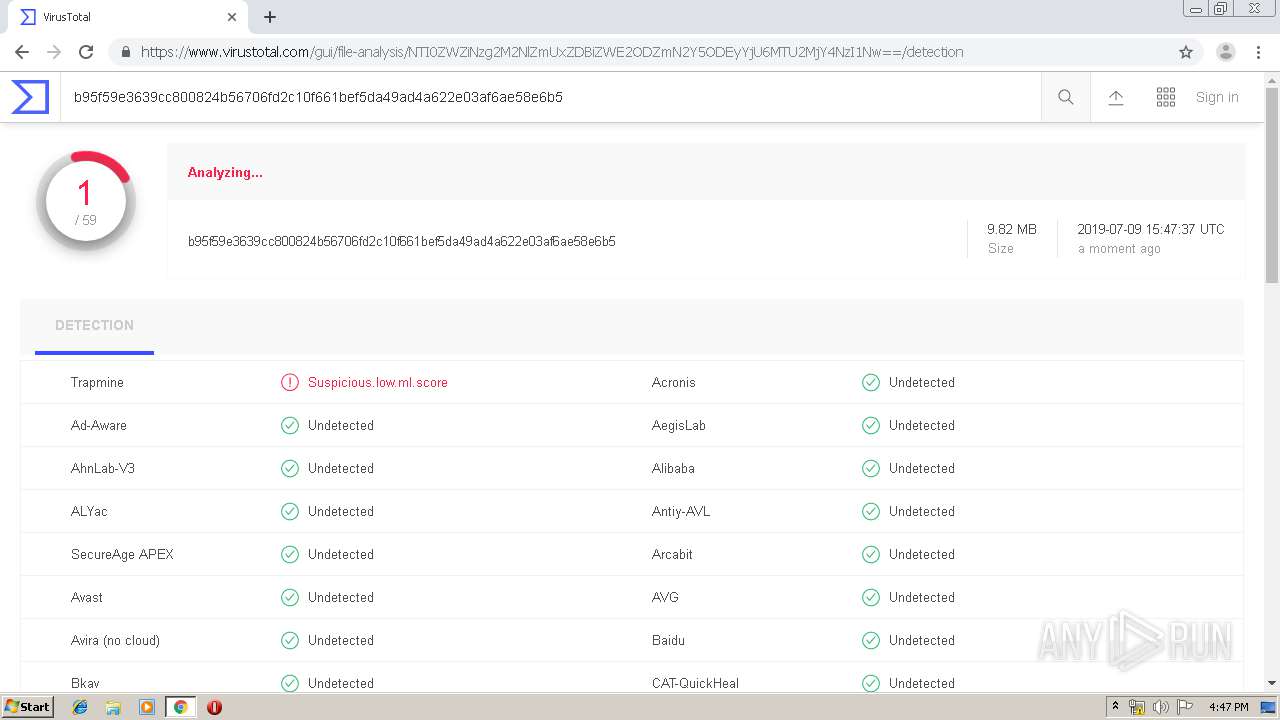Select the DETECTION tab
1280x720 pixels.
tap(94, 326)
